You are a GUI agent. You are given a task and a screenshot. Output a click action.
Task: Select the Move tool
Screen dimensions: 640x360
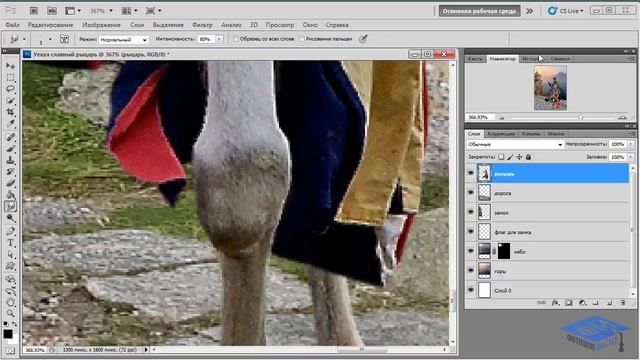coord(11,66)
